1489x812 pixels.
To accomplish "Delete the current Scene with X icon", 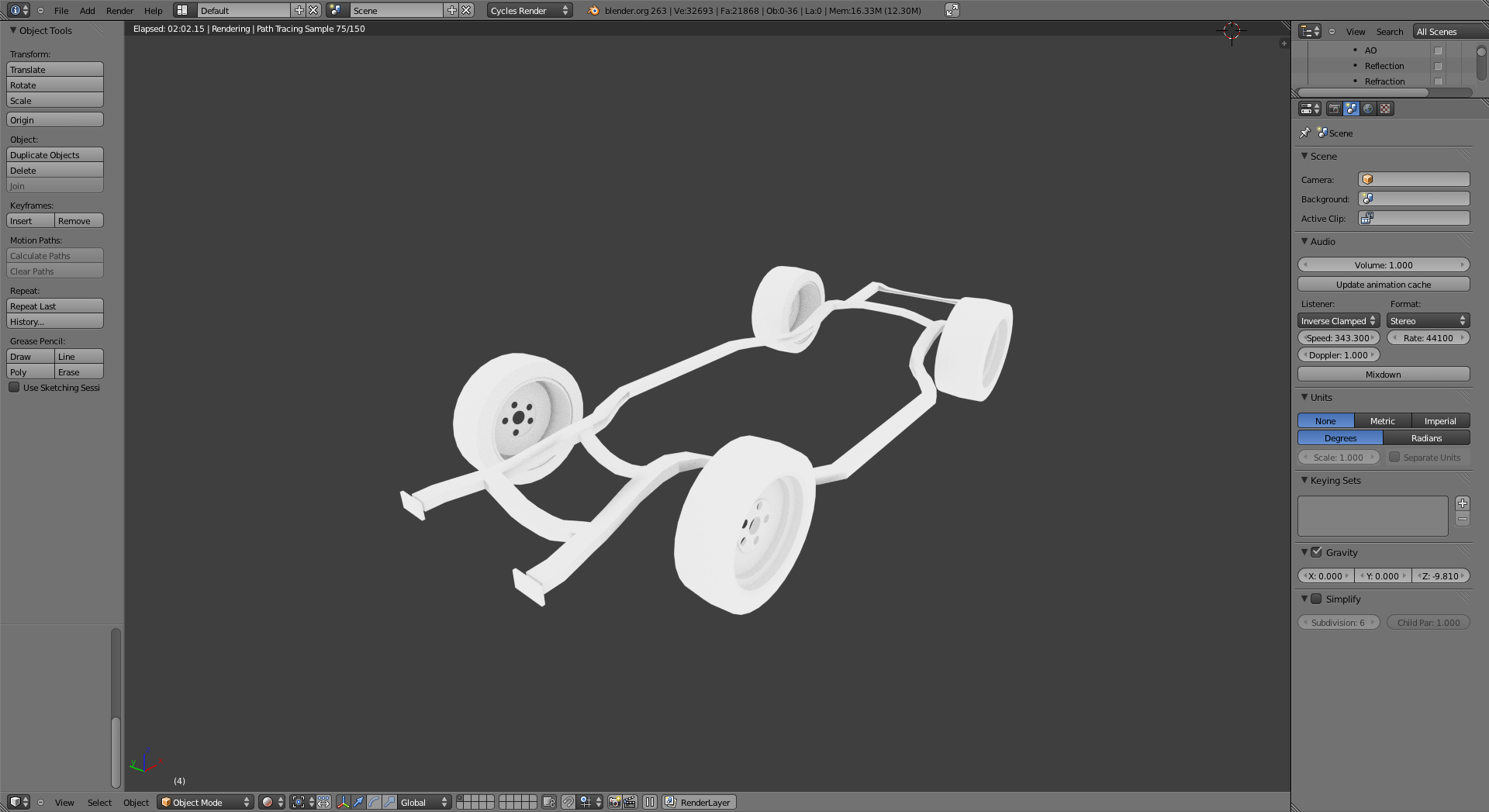I will (466, 10).
